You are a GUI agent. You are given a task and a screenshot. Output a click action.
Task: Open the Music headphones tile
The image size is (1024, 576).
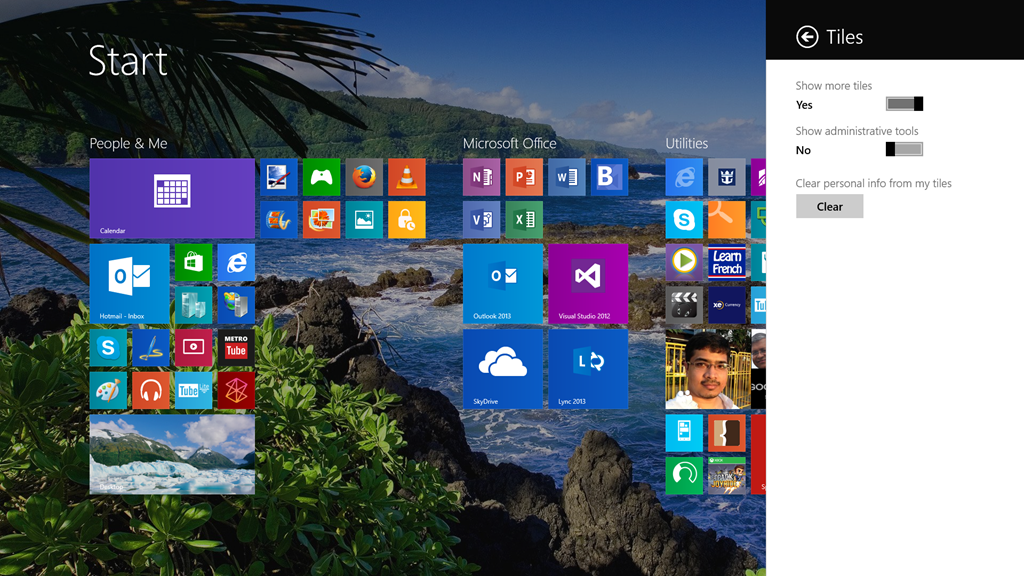[x=150, y=391]
